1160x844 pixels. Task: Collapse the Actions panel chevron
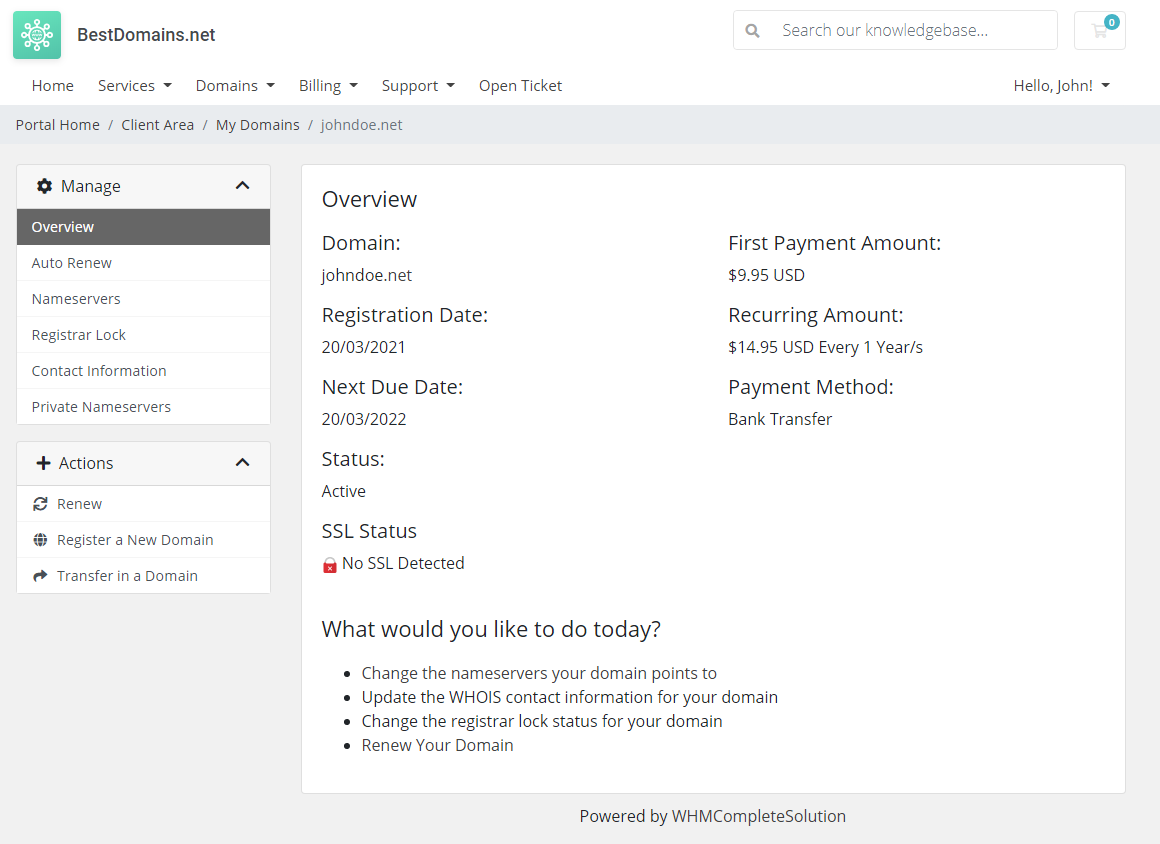coord(242,463)
